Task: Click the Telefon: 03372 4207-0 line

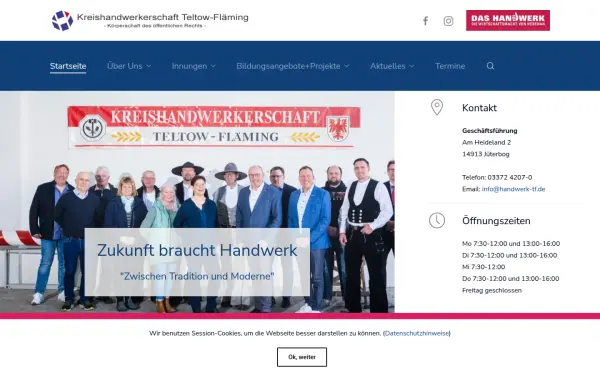Action: (497, 178)
